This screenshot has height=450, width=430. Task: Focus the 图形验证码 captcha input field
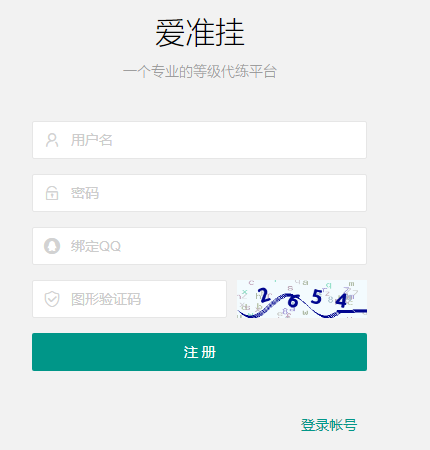tap(129, 299)
